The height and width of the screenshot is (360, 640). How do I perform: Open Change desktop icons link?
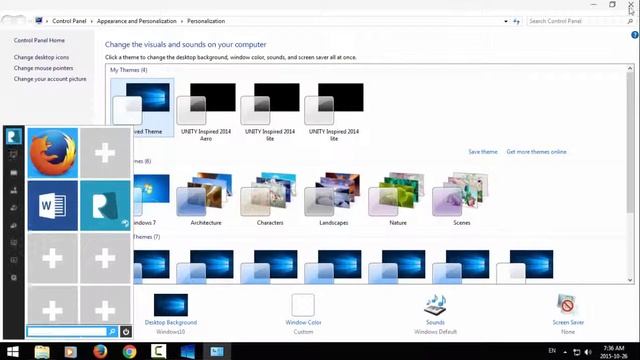tap(41, 57)
